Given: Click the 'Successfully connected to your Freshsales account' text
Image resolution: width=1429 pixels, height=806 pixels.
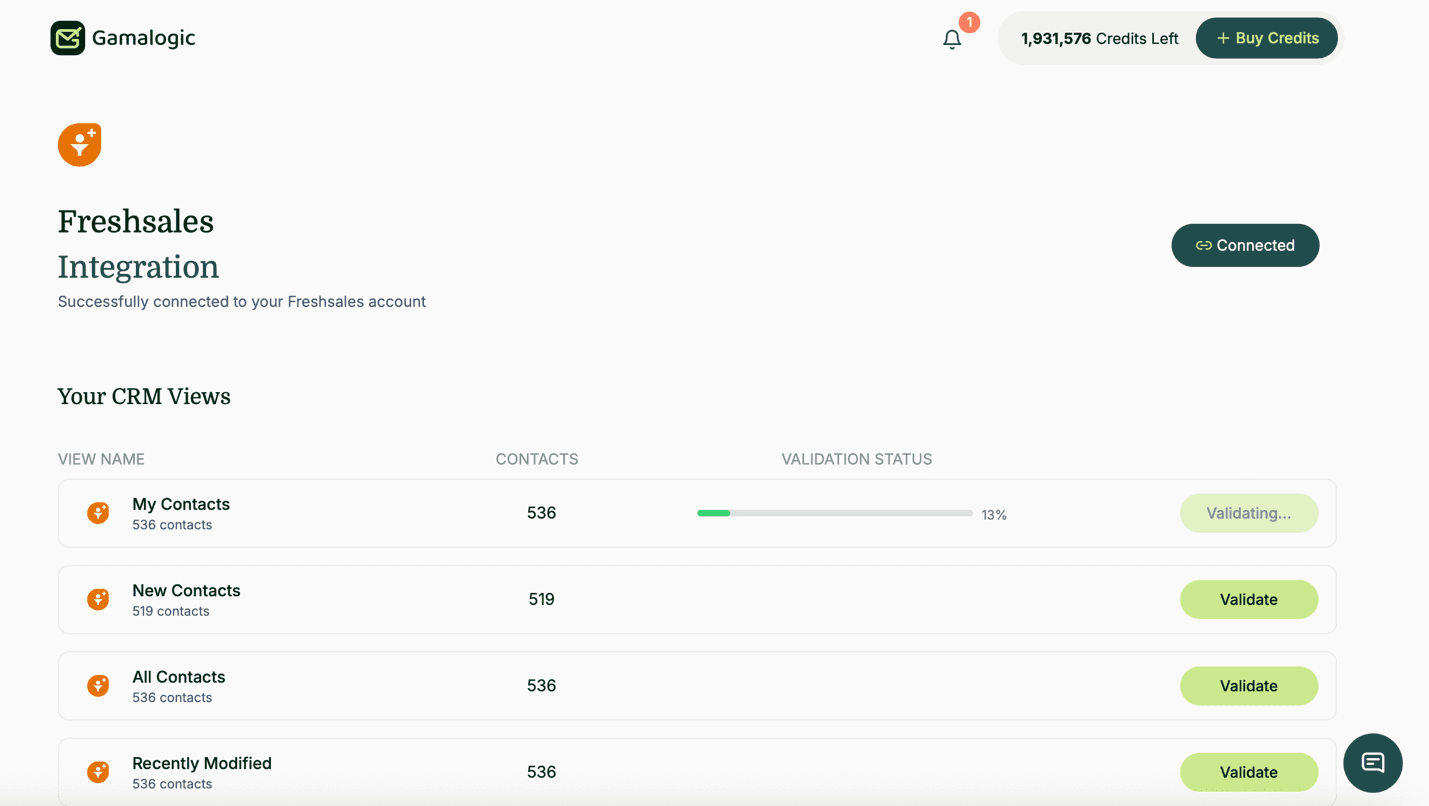Looking at the screenshot, I should (242, 301).
